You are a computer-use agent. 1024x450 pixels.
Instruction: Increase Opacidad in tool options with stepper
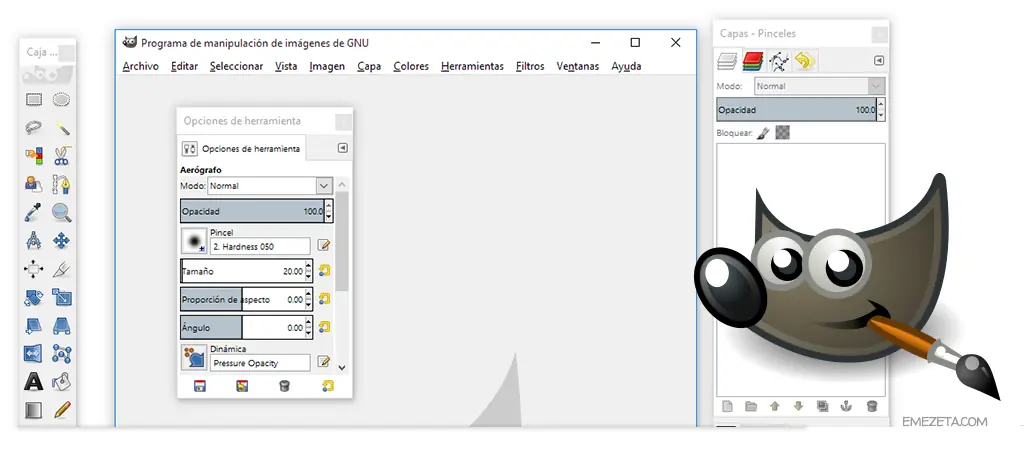[x=328, y=207]
